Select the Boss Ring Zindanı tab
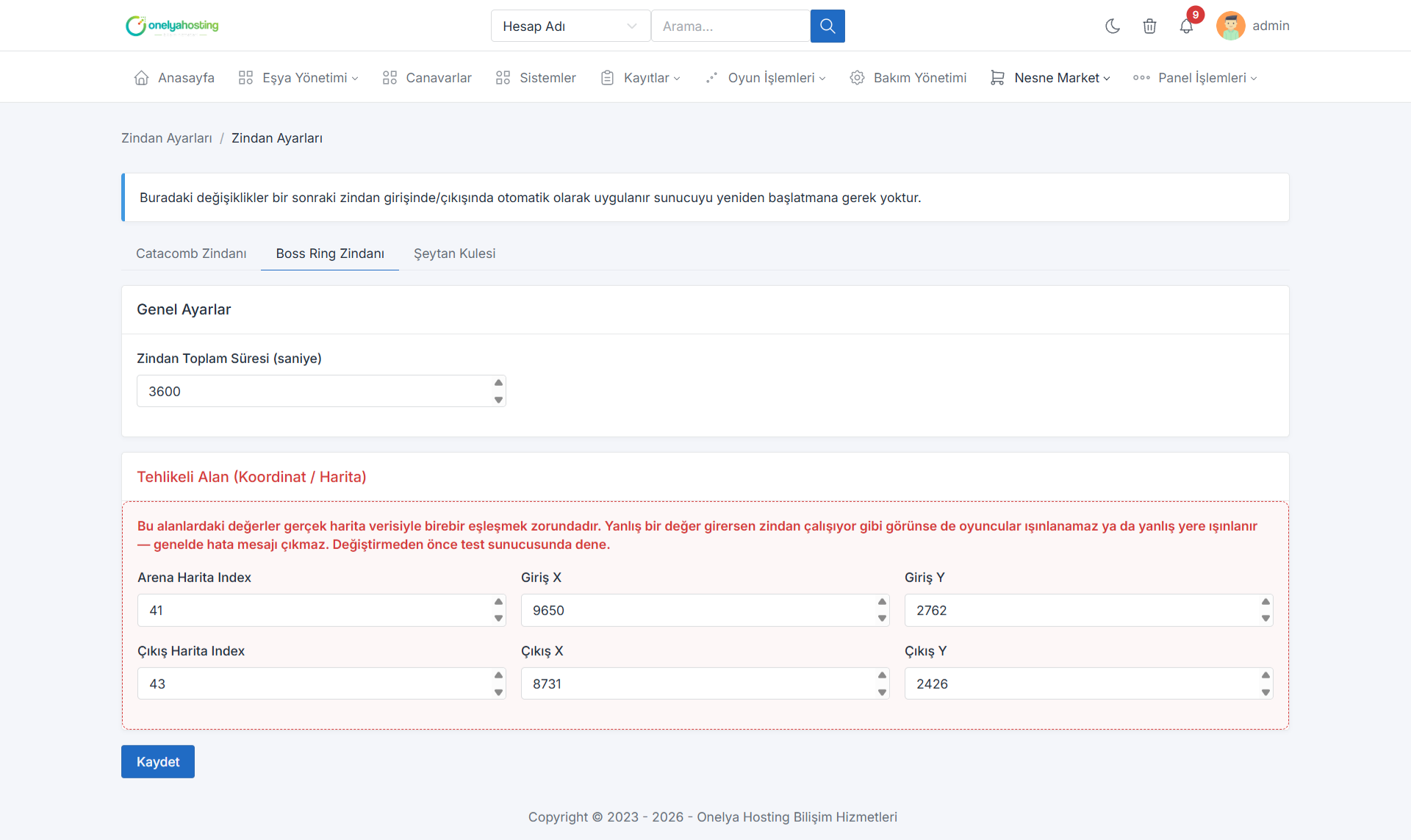This screenshot has width=1411, height=840. tap(330, 254)
